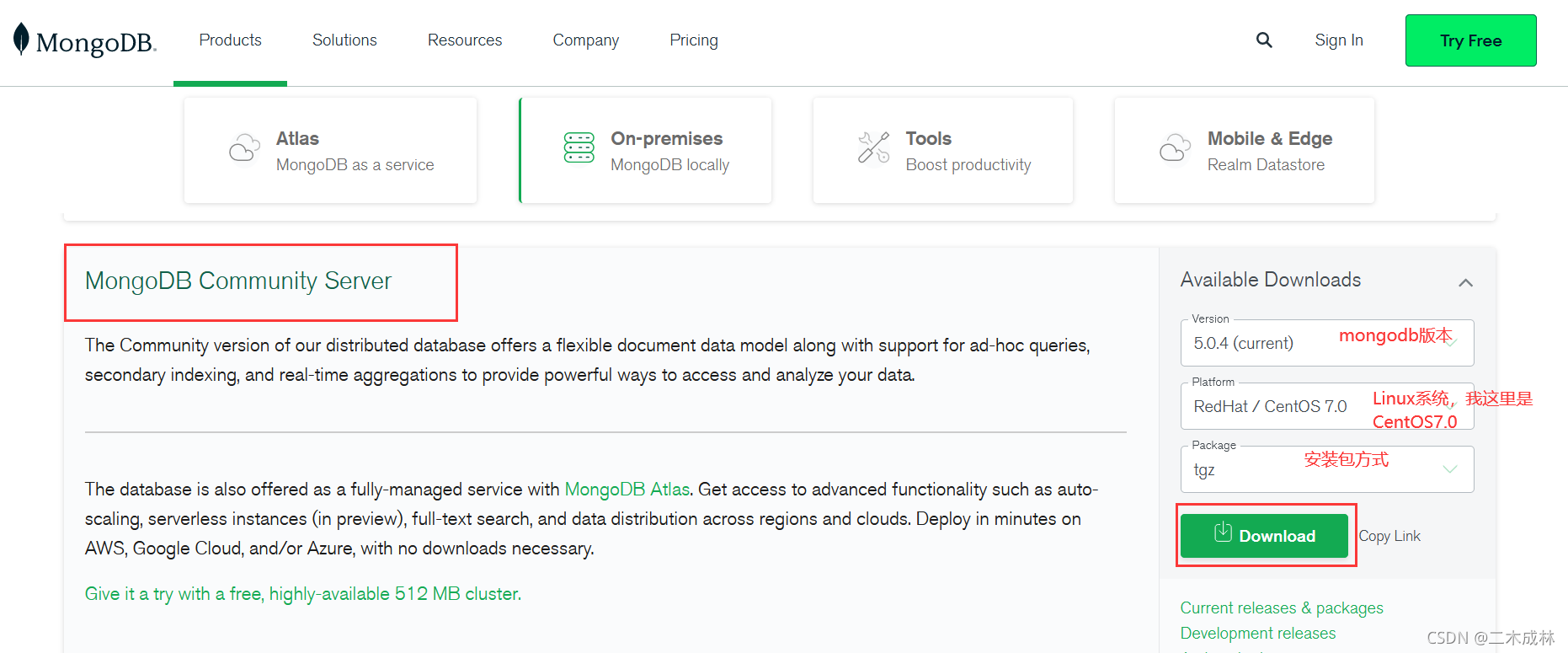The height and width of the screenshot is (653, 1568).
Task: Click the MongoDB wordmark text
Action: (x=96, y=42)
